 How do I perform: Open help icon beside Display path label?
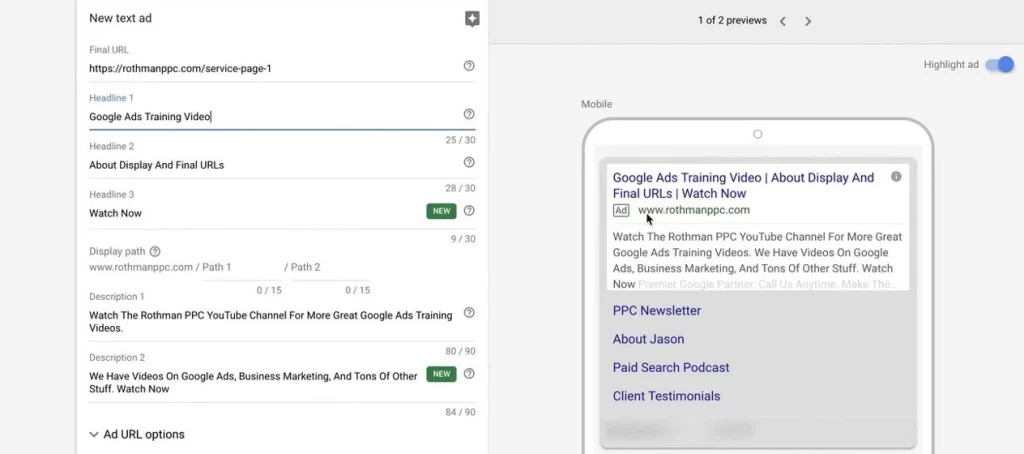(x=155, y=251)
